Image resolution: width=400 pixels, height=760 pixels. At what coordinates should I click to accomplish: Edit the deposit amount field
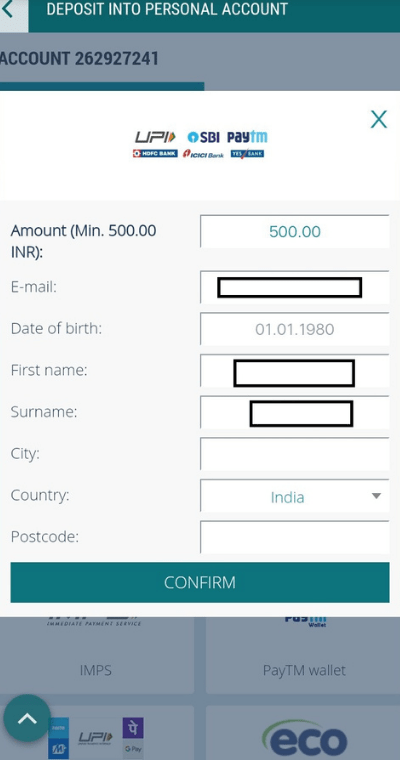tap(295, 231)
